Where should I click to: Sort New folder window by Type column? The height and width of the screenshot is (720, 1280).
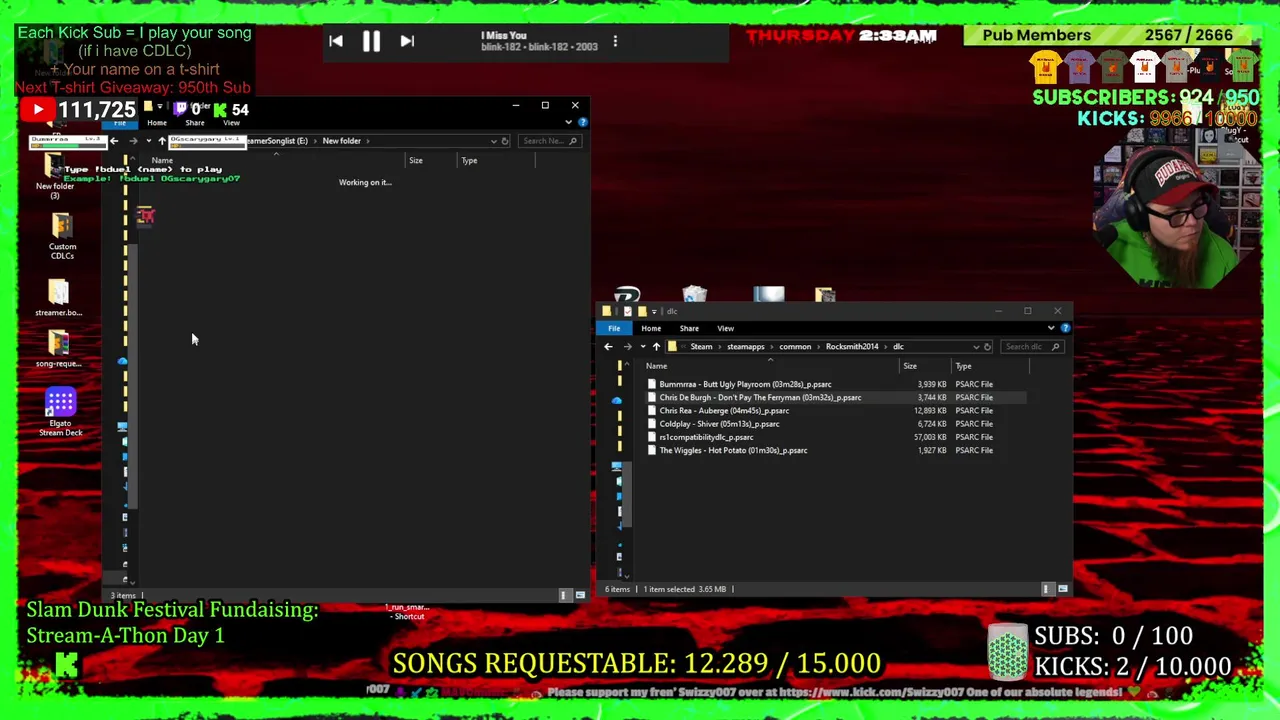[469, 160]
